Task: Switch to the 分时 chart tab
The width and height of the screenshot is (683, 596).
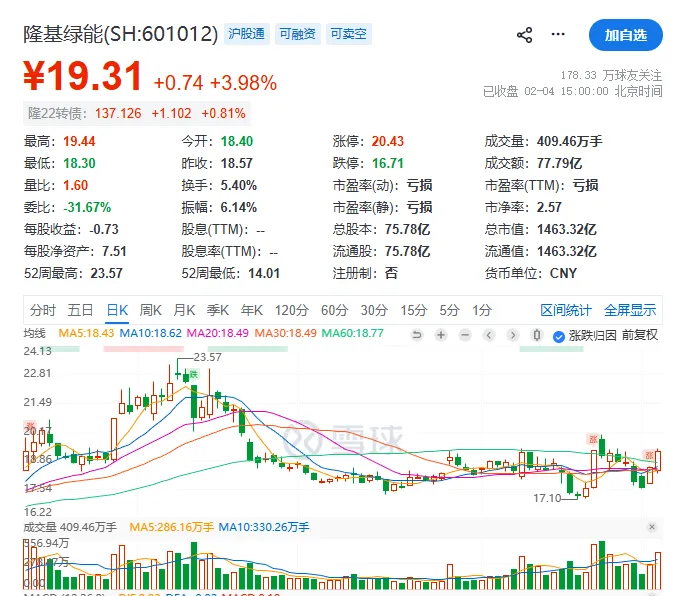Action: [43, 310]
